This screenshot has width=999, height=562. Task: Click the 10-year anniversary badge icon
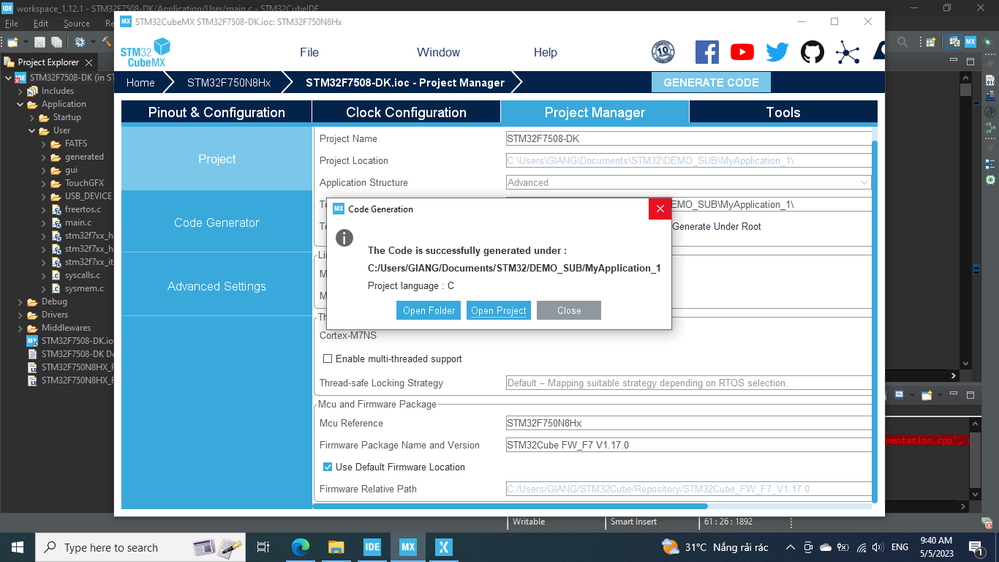point(663,52)
